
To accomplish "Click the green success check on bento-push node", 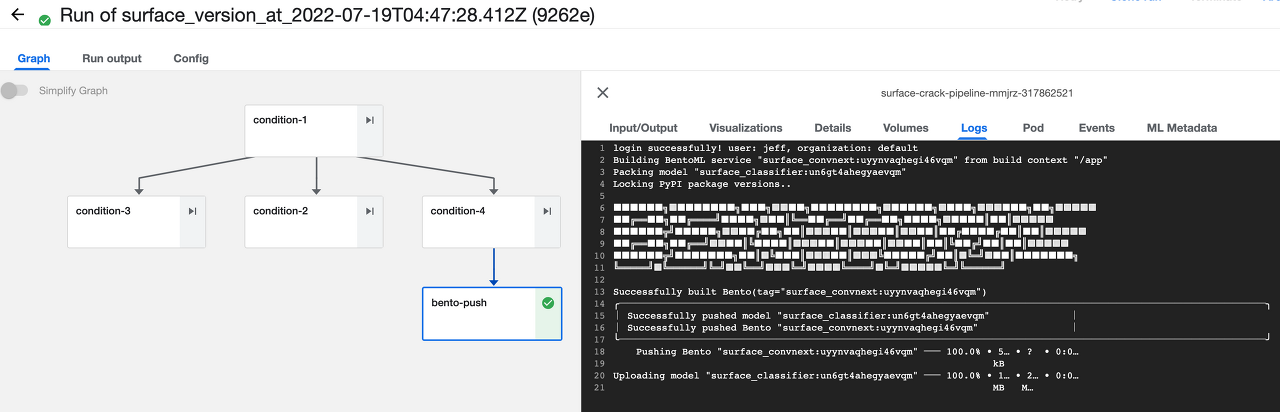I will [x=547, y=303].
